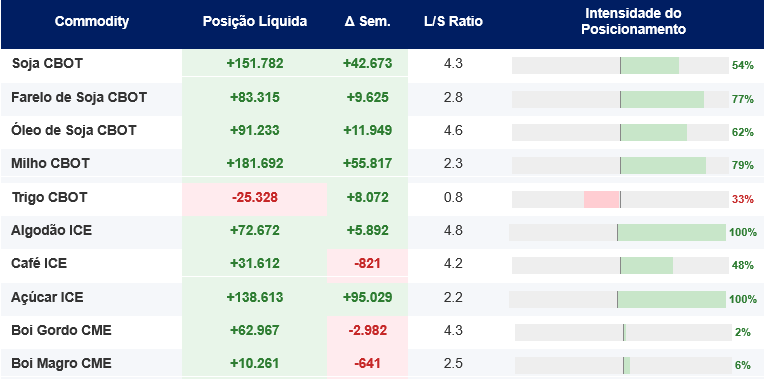Image resolution: width=764 pixels, height=379 pixels.
Task: Select the Café ICE weekly change -821
Action: (x=367, y=264)
